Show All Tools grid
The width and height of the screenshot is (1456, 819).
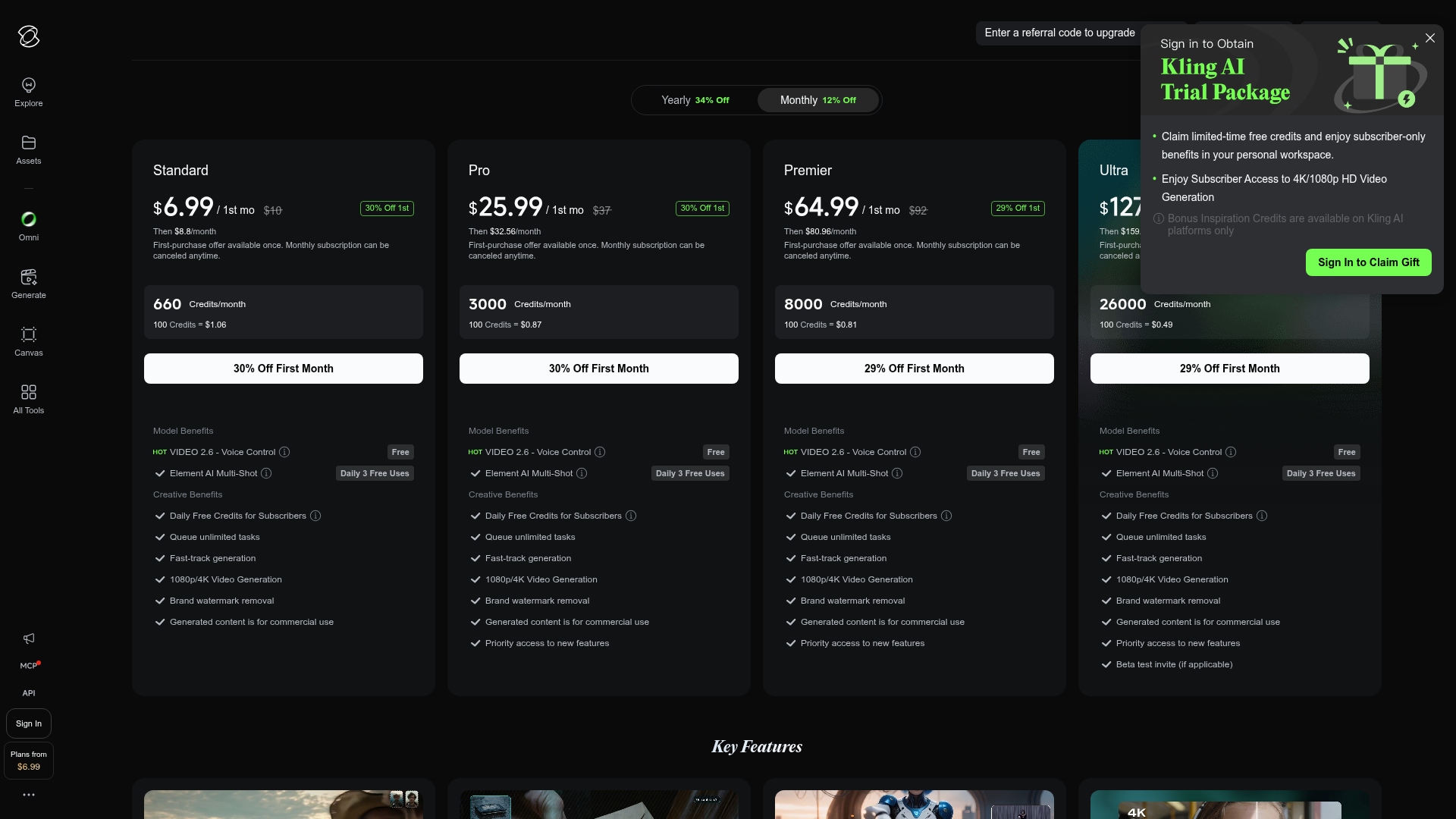[29, 400]
